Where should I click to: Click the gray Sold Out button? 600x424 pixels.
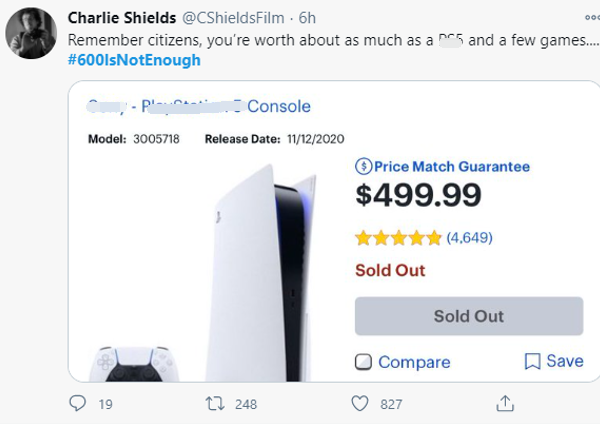coord(468,316)
